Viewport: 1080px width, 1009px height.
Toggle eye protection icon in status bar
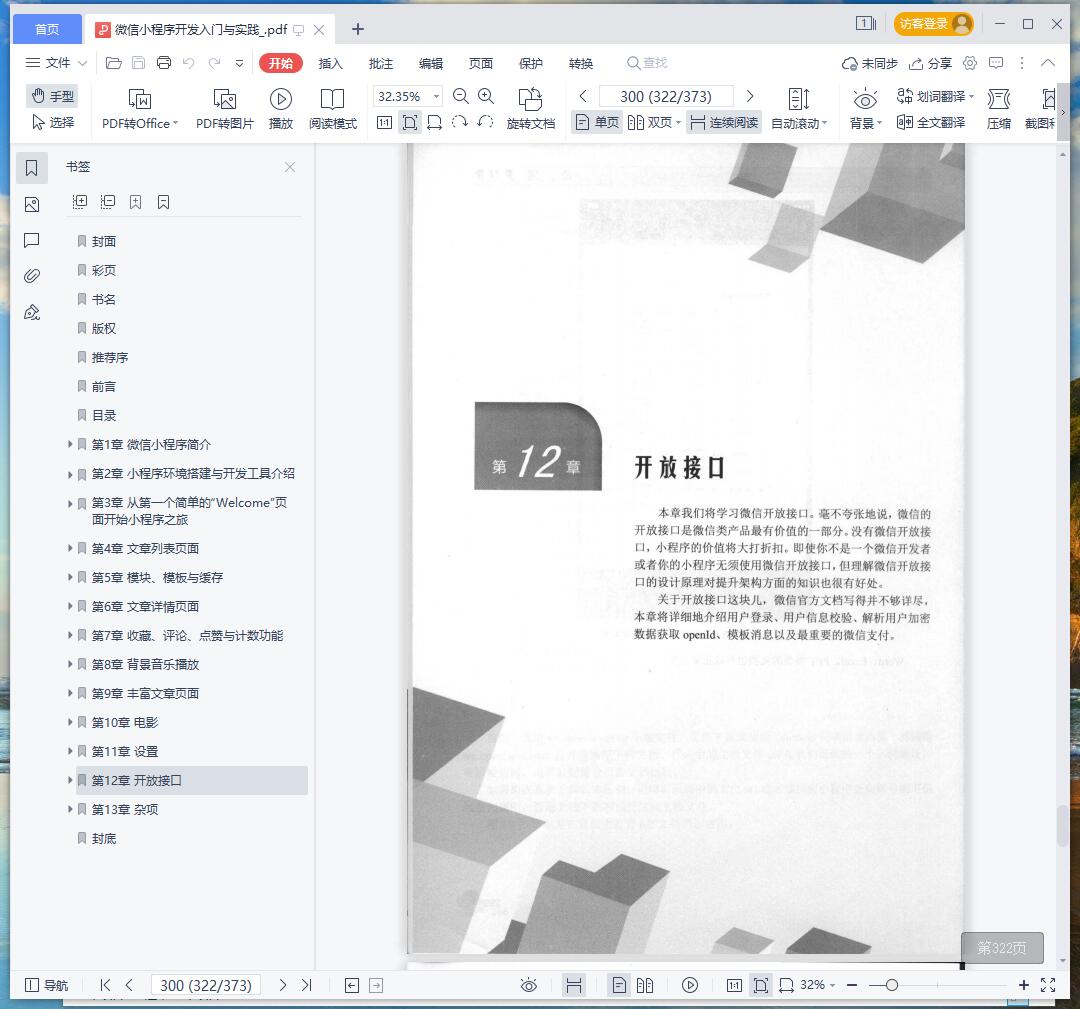click(x=528, y=985)
